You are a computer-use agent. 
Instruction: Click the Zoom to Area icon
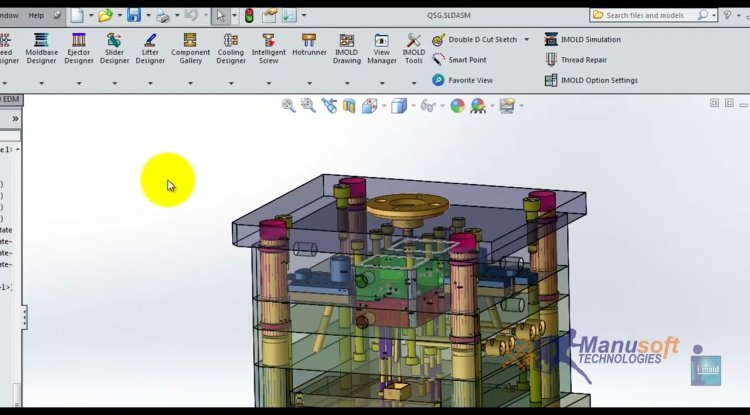coord(308,106)
